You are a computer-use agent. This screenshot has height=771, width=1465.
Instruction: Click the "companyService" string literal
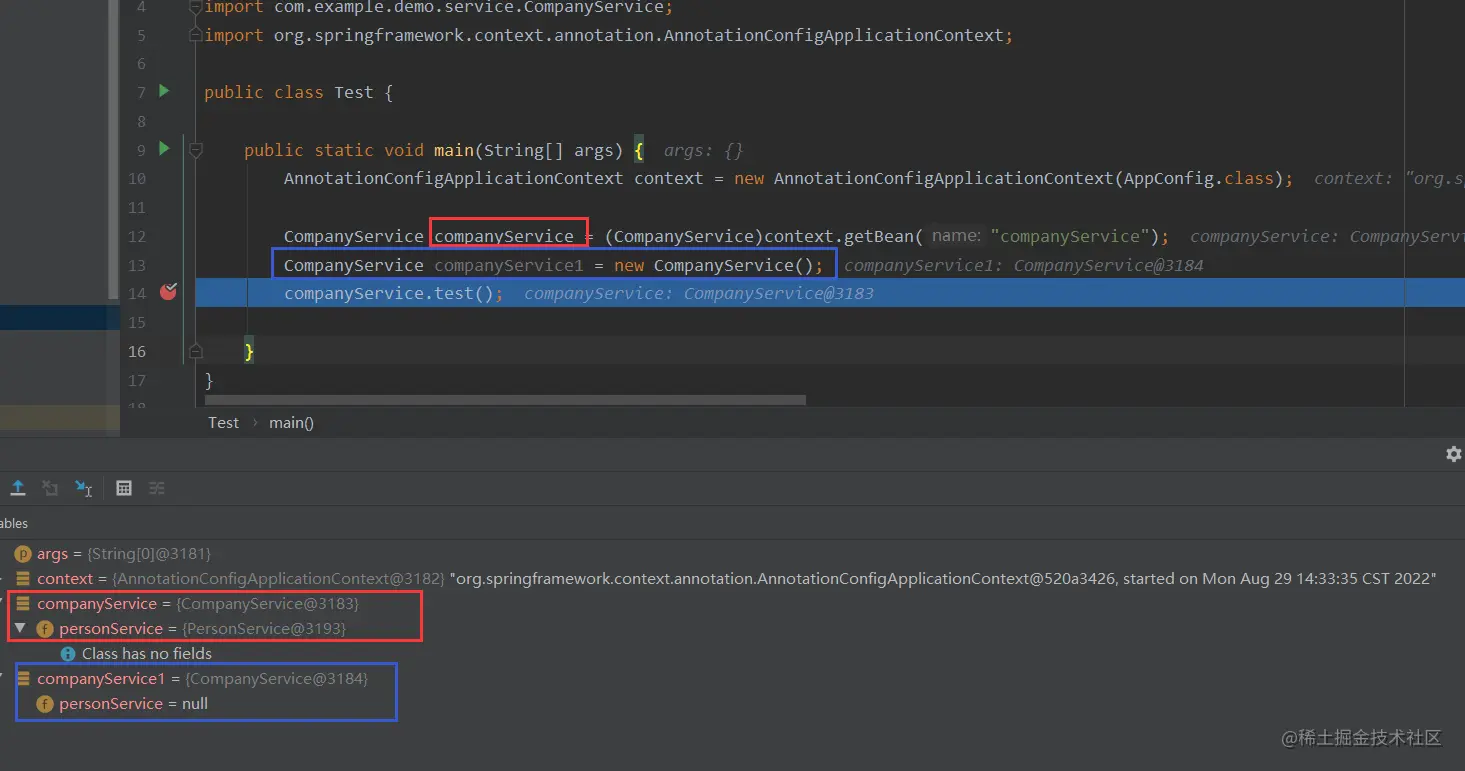[x=1070, y=236]
